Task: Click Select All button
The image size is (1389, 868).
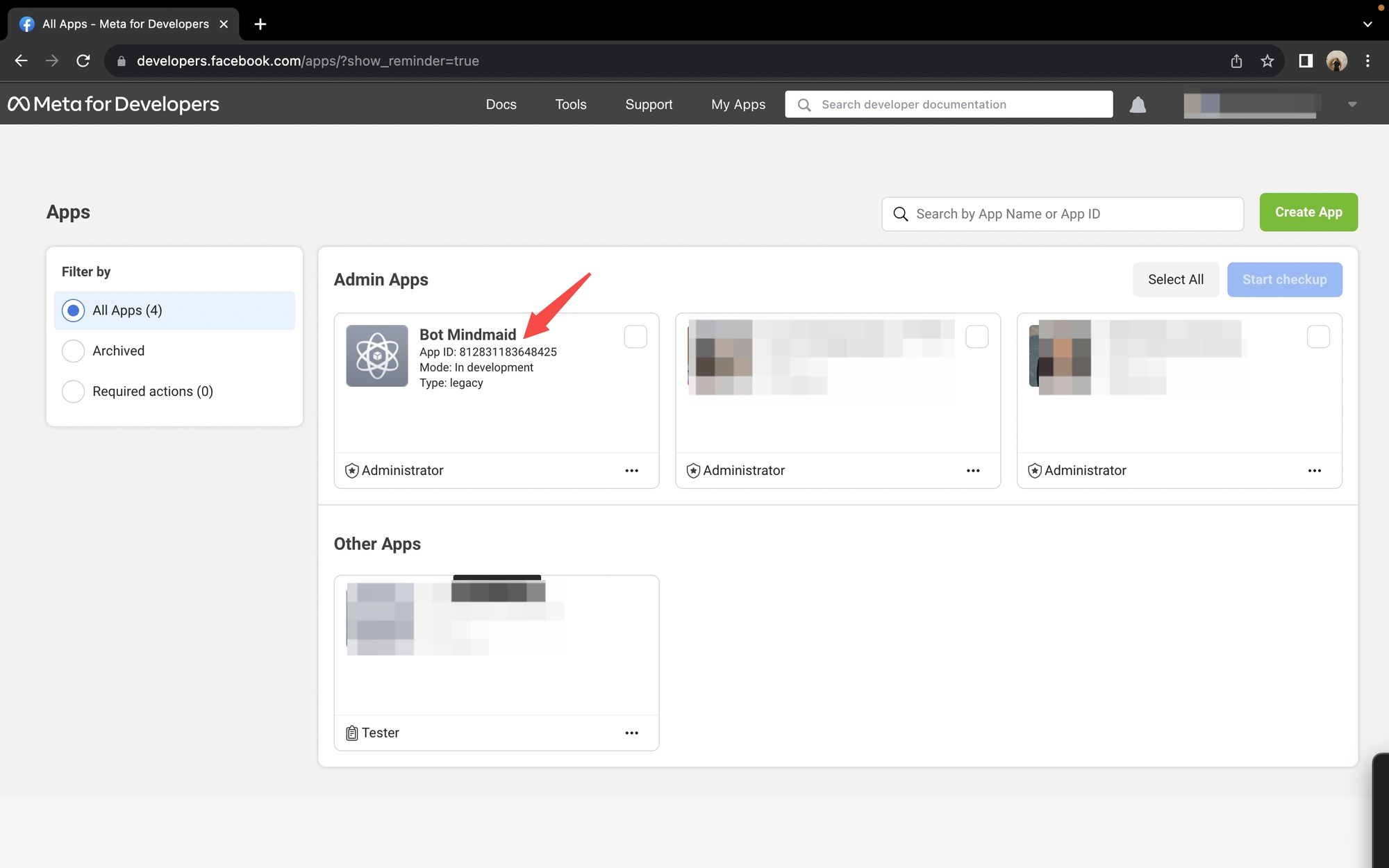Action: point(1176,280)
